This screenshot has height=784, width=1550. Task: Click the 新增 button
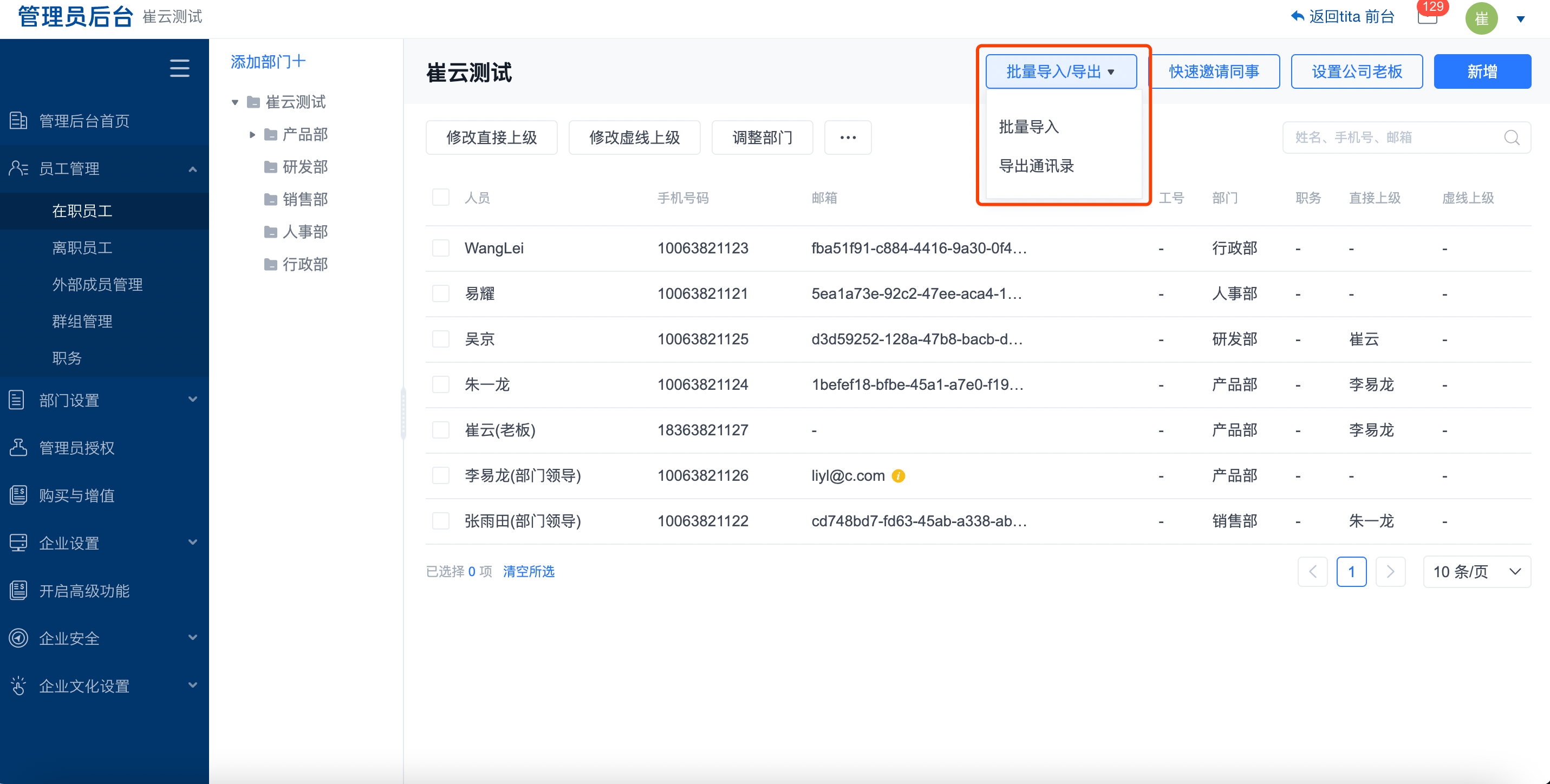click(1482, 71)
